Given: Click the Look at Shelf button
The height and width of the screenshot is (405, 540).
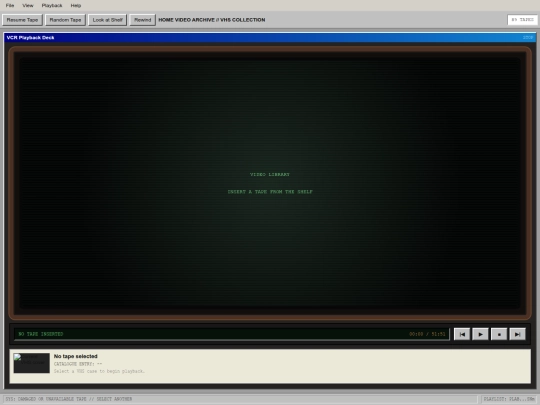Looking at the screenshot, I should click(x=107, y=20).
